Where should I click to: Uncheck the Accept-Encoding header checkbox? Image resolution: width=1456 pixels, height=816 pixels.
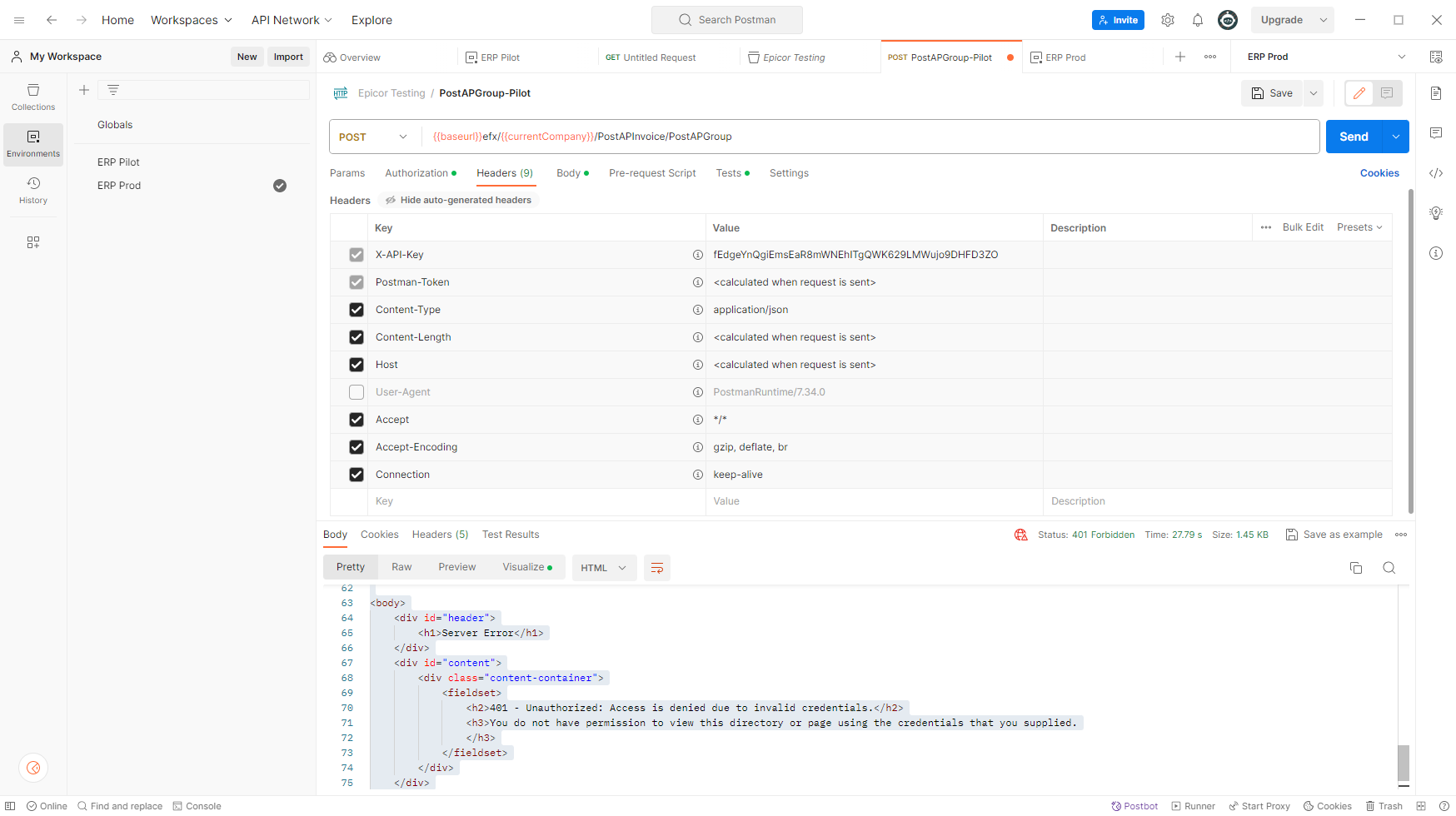357,447
